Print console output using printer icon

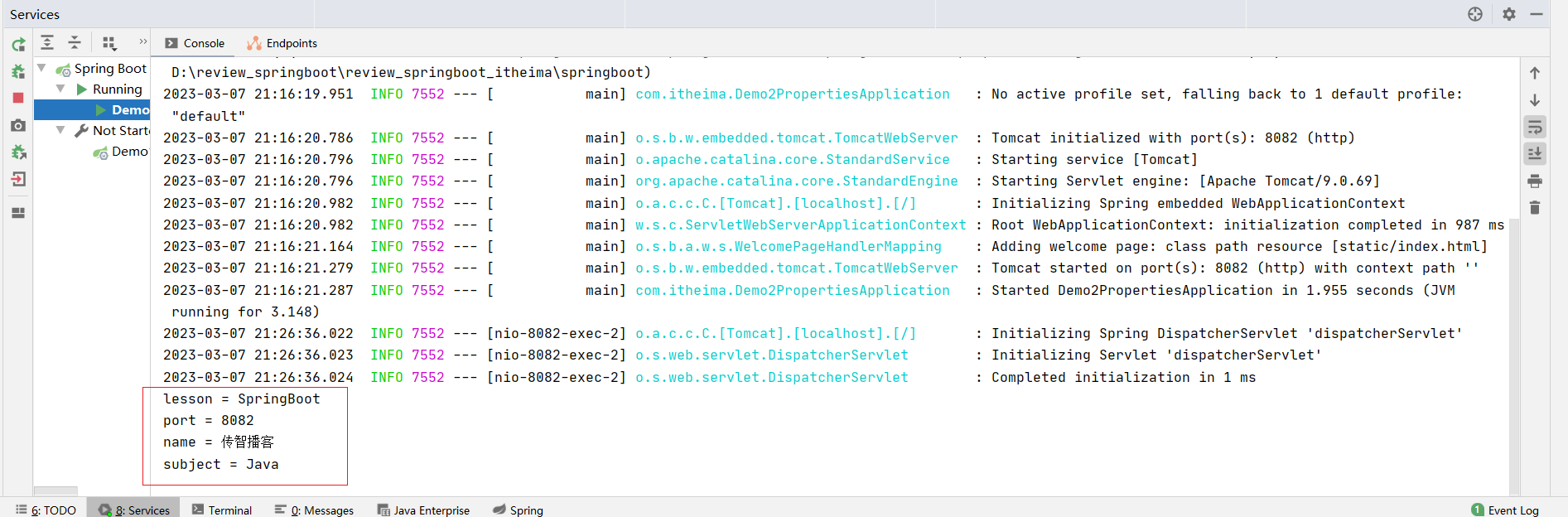[1535, 181]
